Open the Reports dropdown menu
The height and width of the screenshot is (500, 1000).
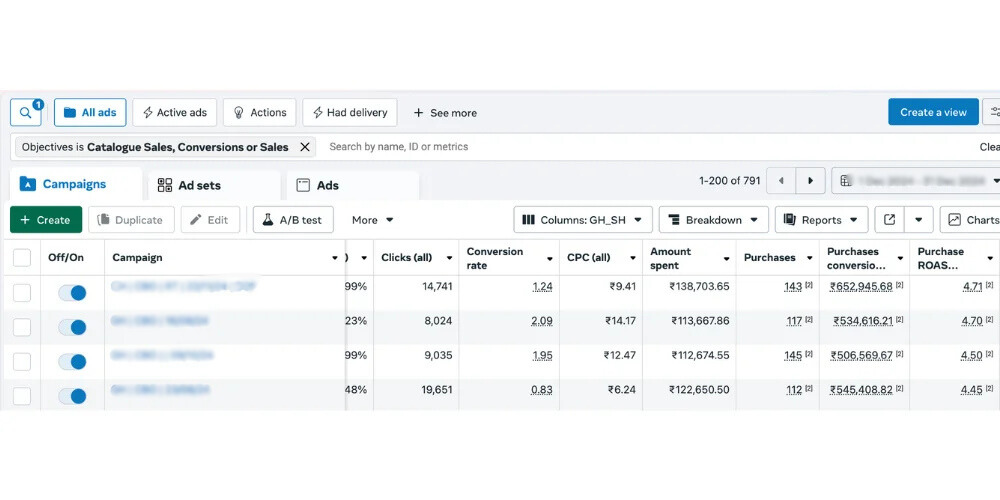point(820,220)
